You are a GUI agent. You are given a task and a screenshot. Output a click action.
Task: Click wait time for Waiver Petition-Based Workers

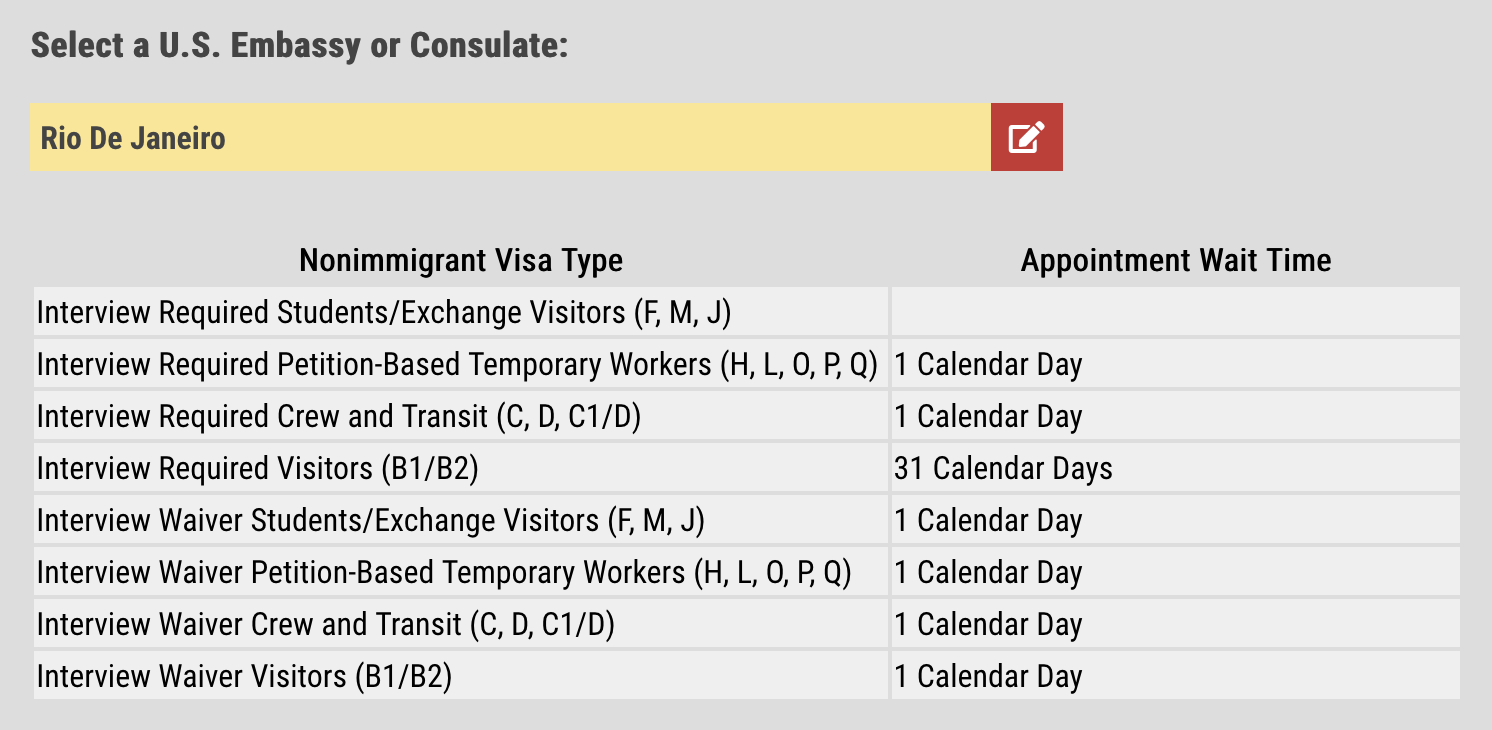(988, 572)
